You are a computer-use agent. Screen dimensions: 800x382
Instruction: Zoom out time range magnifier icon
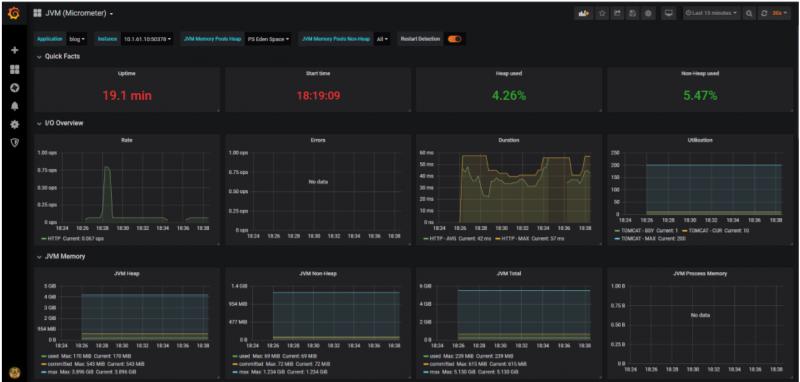coord(749,14)
